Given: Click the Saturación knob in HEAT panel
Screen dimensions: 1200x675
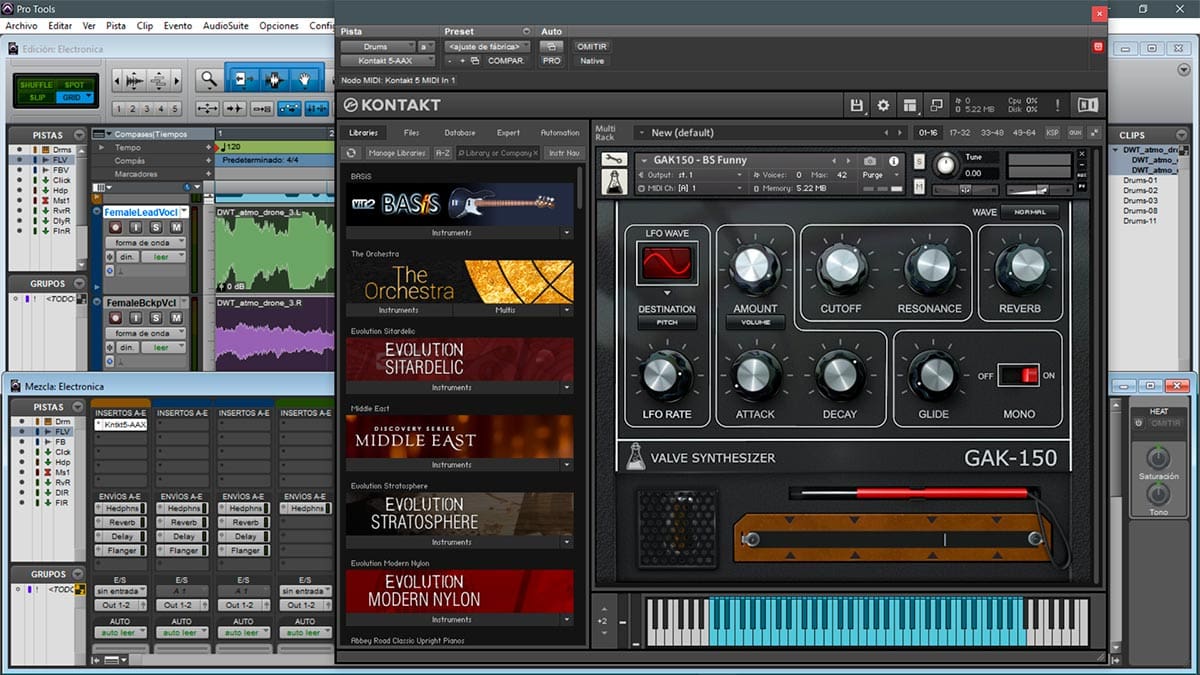Looking at the screenshot, I should [1158, 459].
